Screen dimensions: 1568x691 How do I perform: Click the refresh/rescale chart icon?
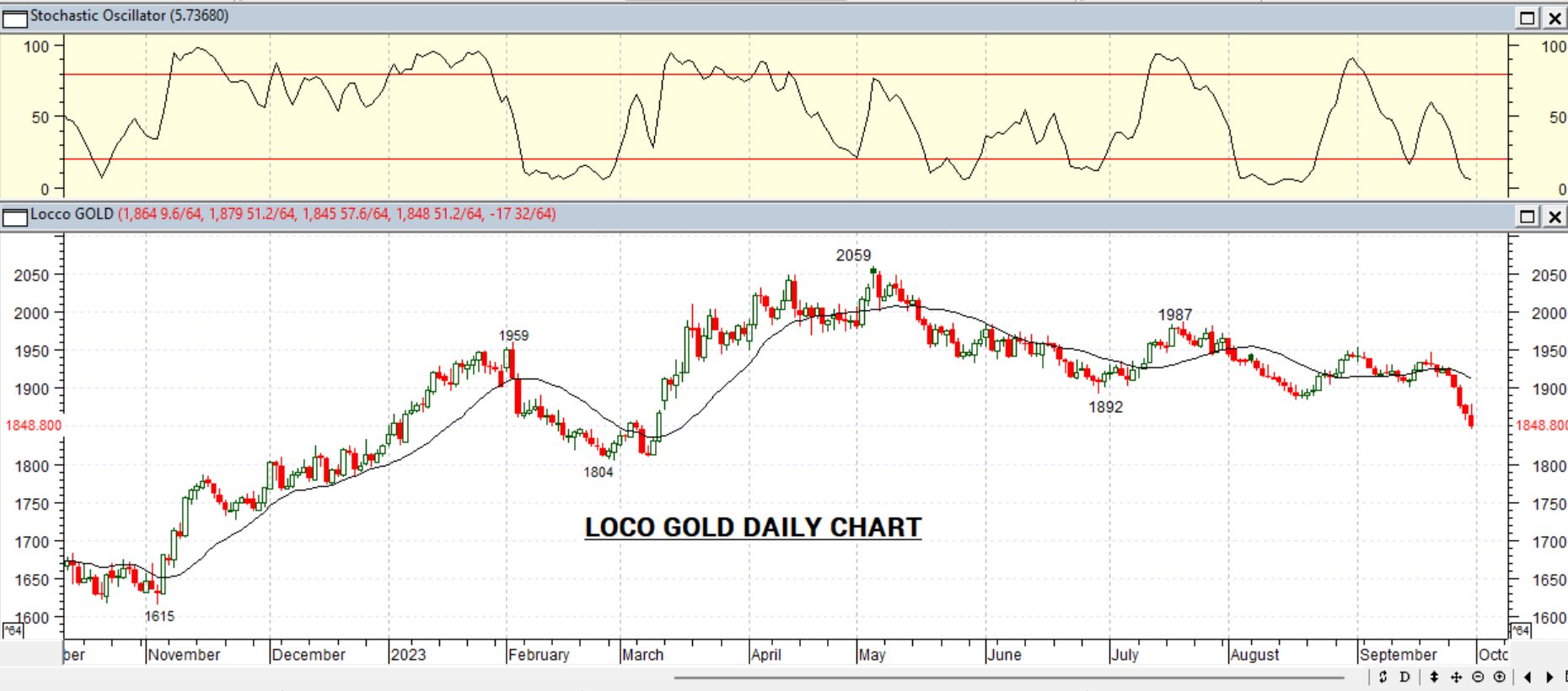[x=1383, y=677]
